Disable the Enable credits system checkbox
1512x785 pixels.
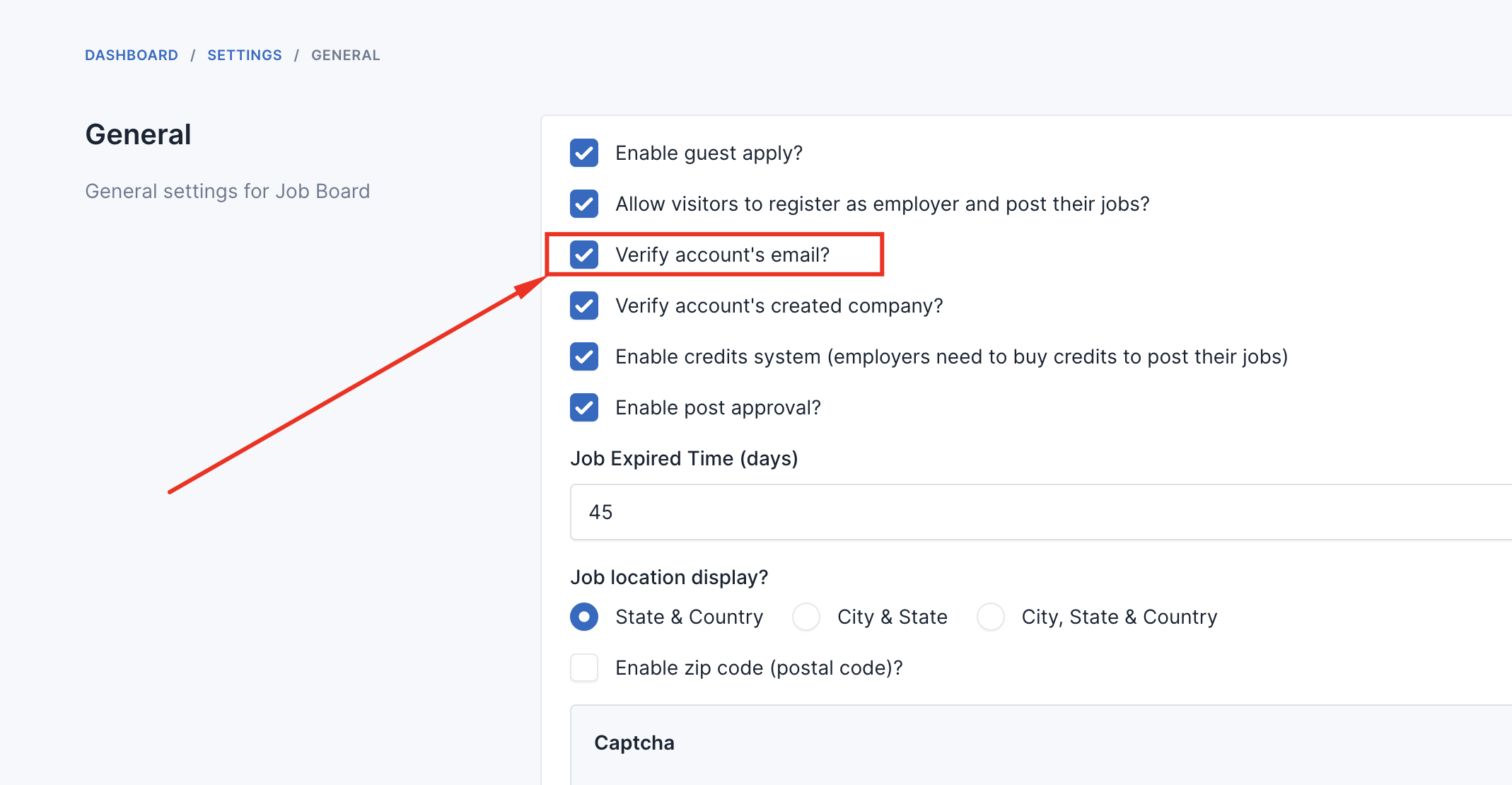[584, 356]
